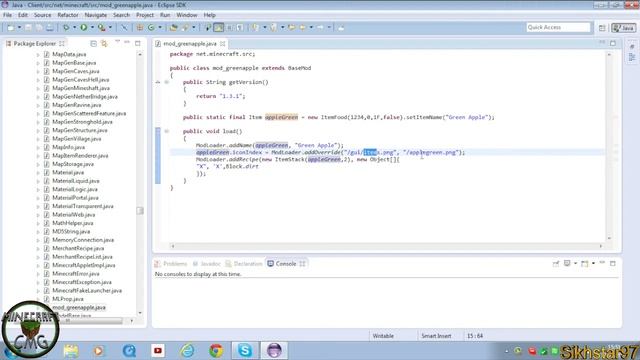Expand the MapData.java tree node

(x=38, y=54)
